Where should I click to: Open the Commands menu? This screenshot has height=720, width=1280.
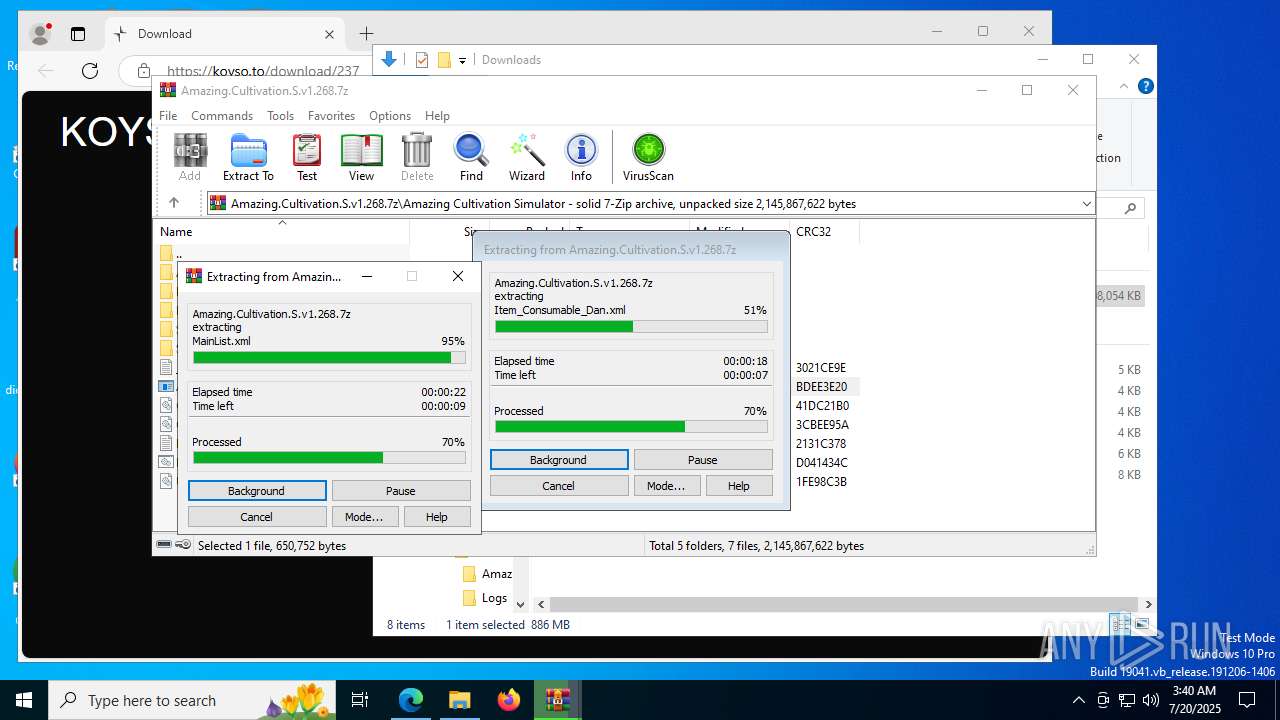222,116
